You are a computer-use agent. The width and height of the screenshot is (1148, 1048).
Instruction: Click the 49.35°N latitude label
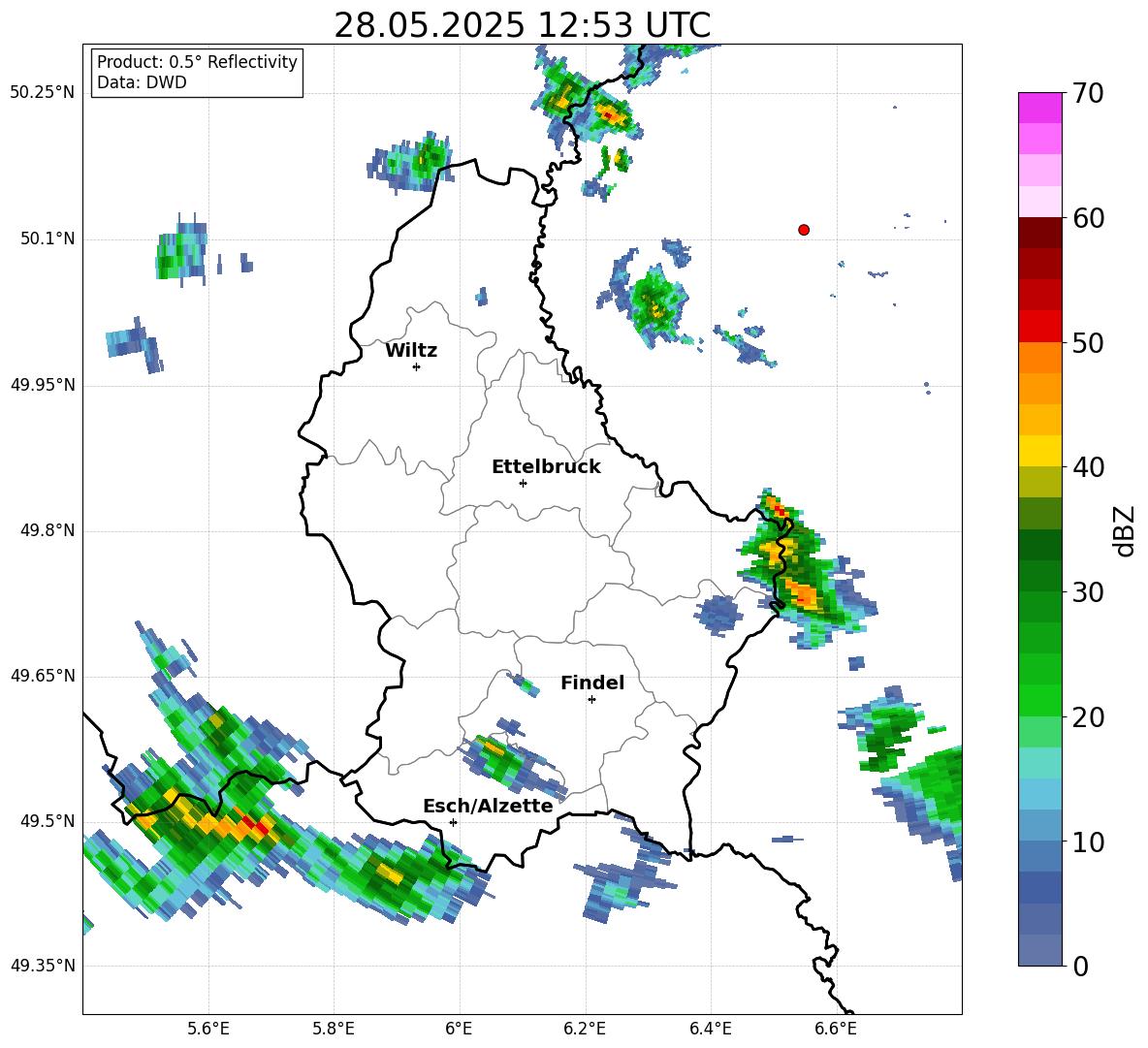point(43,966)
